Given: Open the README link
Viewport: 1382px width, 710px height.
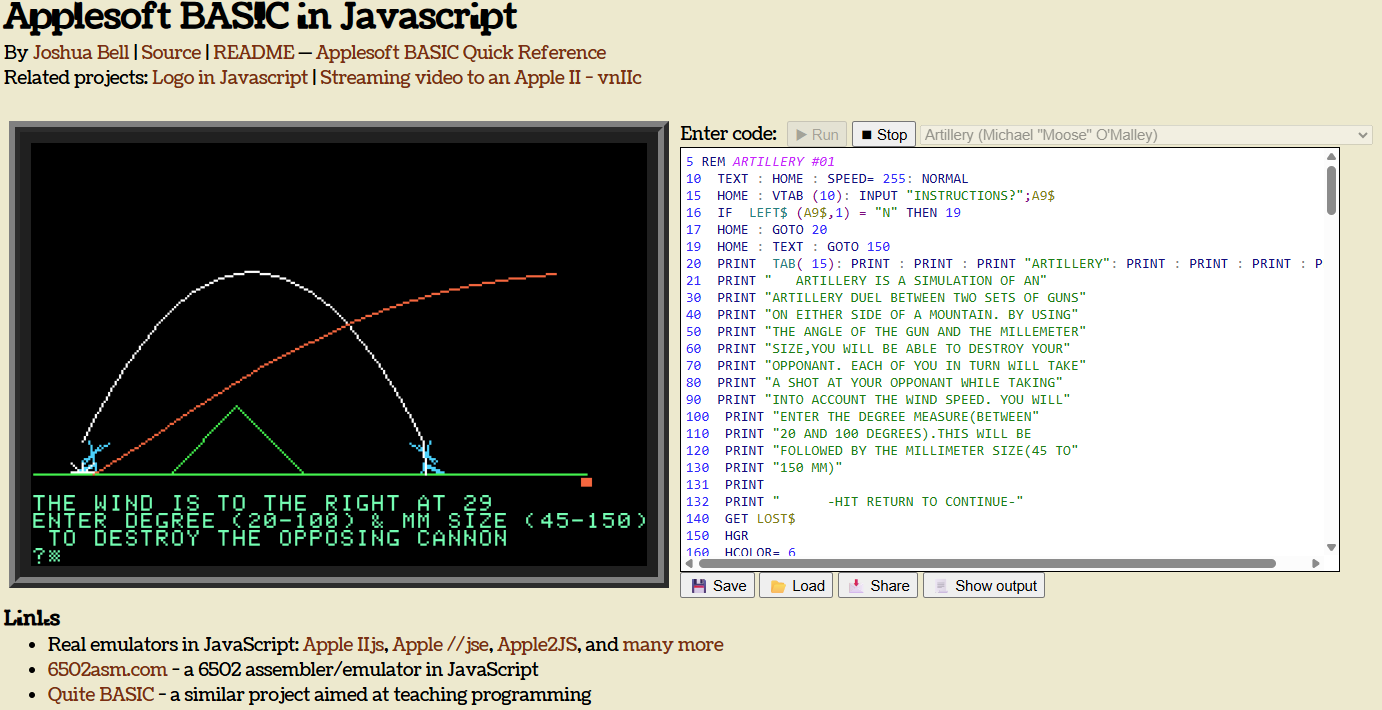Looking at the screenshot, I should tap(254, 53).
